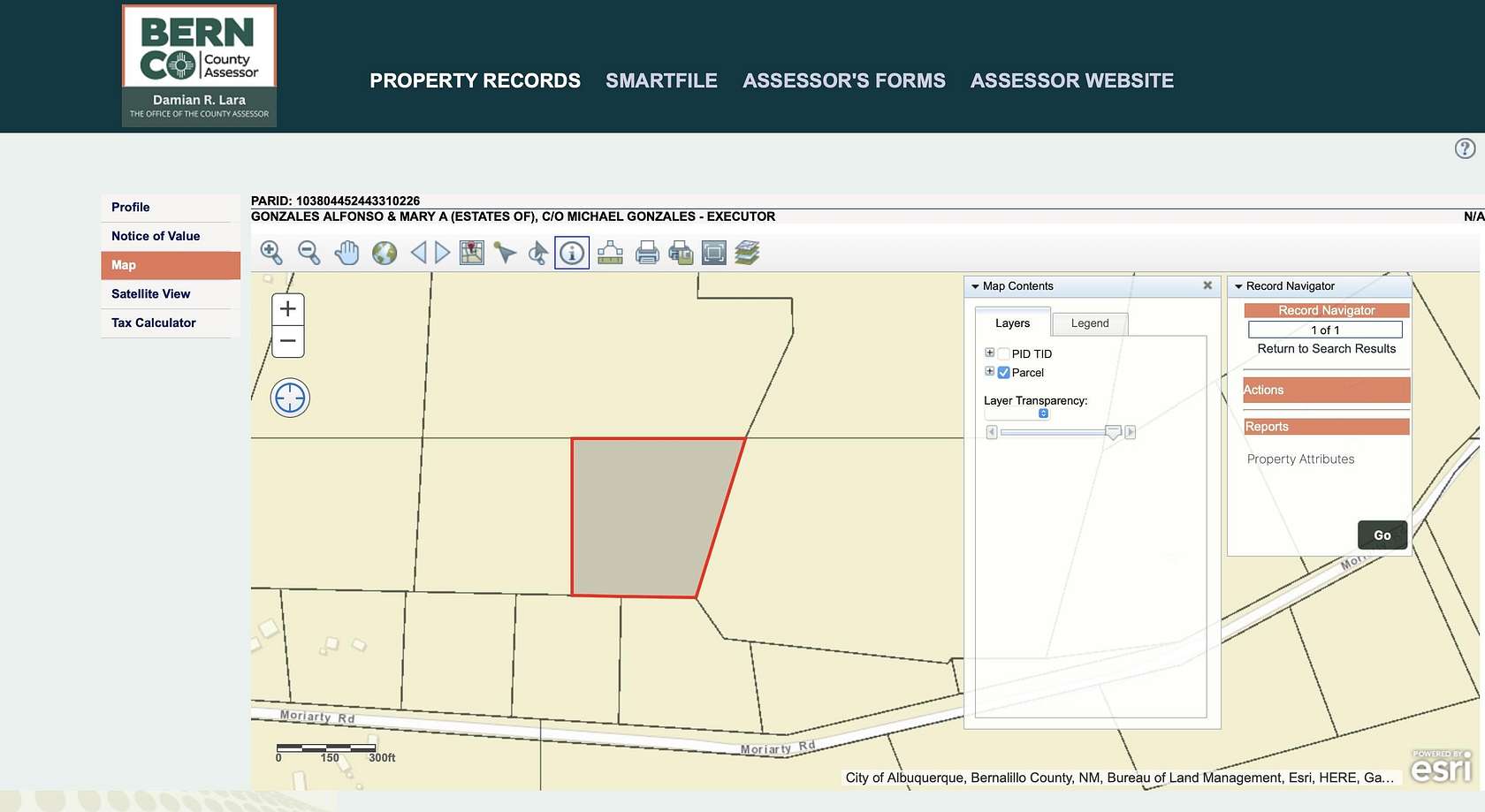Select the Zoom Out magnifier tool

coord(308,252)
